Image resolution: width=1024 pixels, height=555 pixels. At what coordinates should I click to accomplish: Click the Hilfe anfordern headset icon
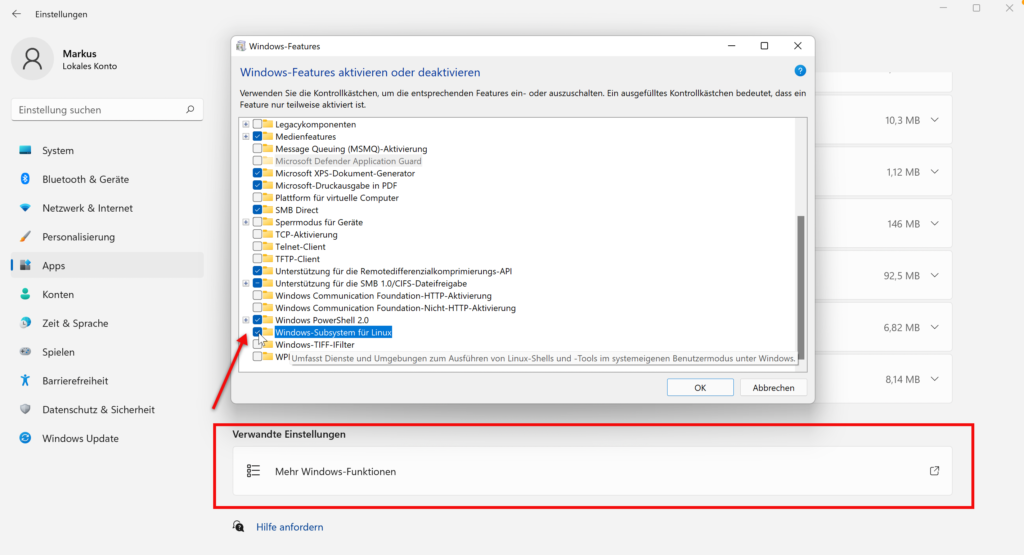[x=239, y=526]
